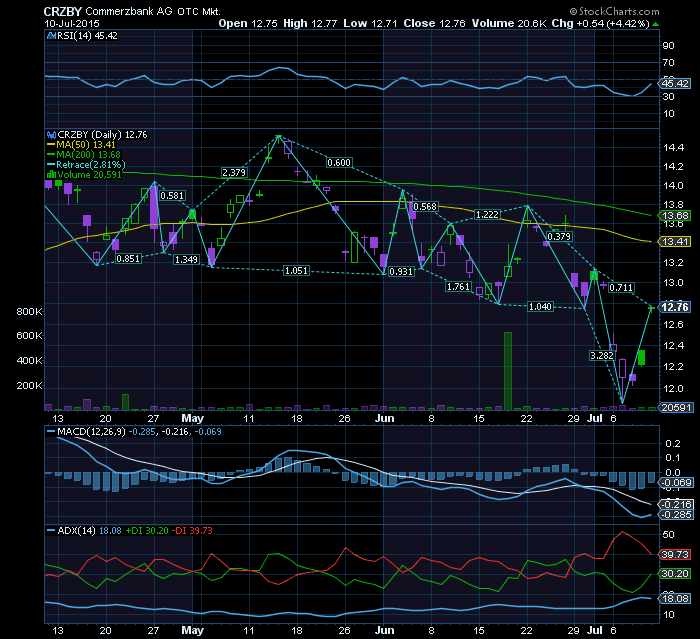Click the red 39.73 tag on the ADX axis
Viewport: 700px width, 639px height.
(675, 554)
